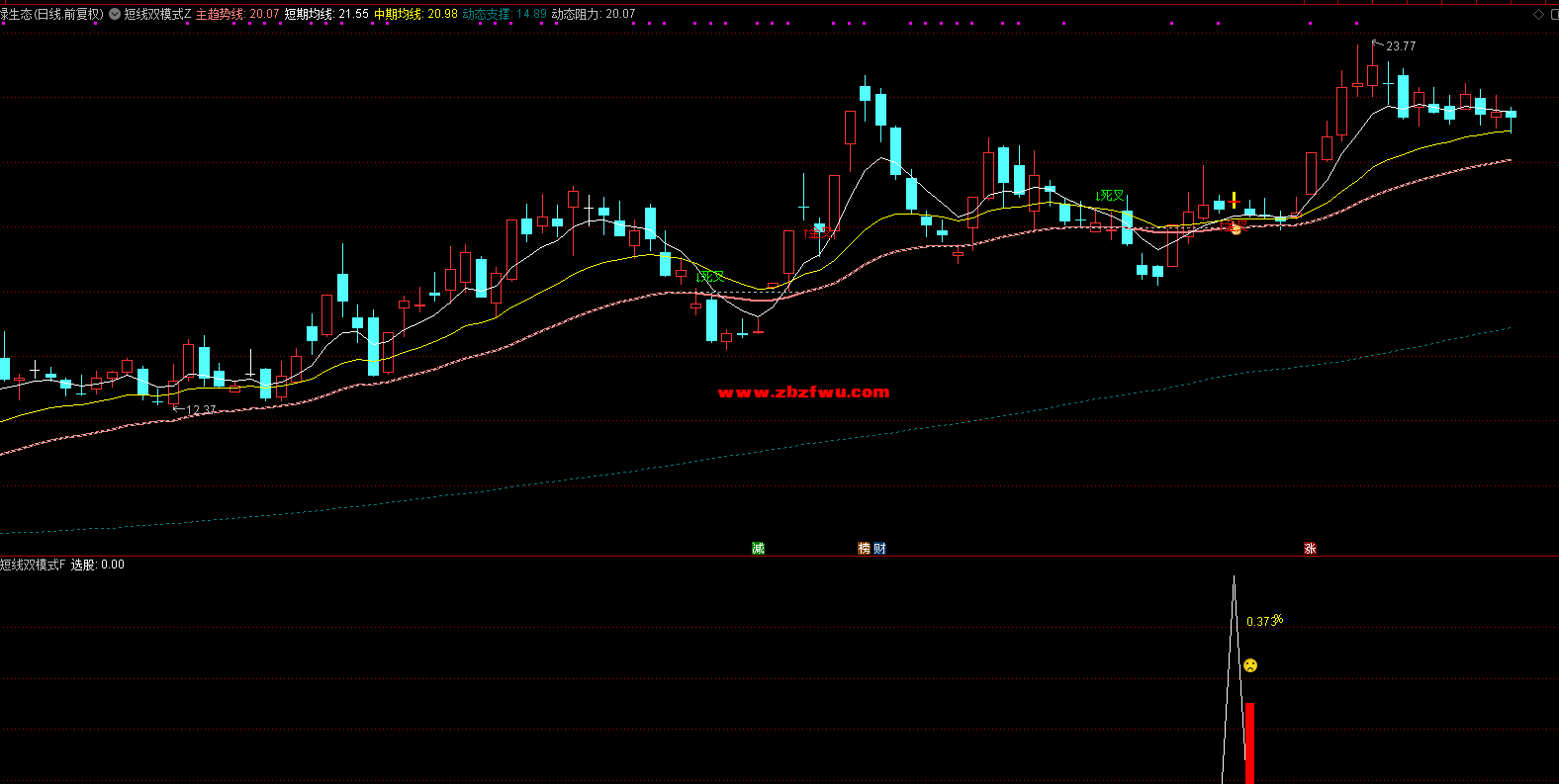Screen dimensions: 1559x784
Task: Click the 短线双模式Z indicator name
Action: point(157,14)
